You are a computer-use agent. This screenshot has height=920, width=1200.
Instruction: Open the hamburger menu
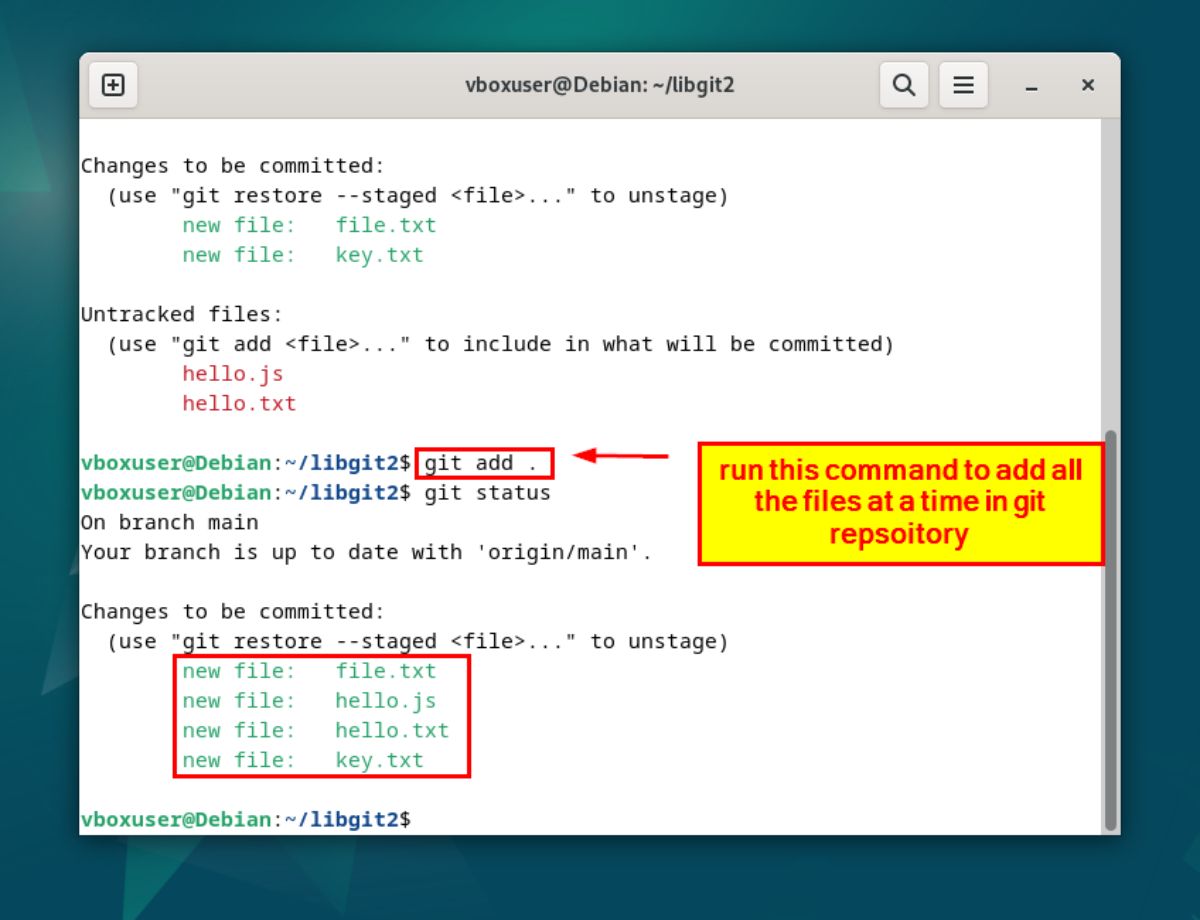tap(963, 85)
